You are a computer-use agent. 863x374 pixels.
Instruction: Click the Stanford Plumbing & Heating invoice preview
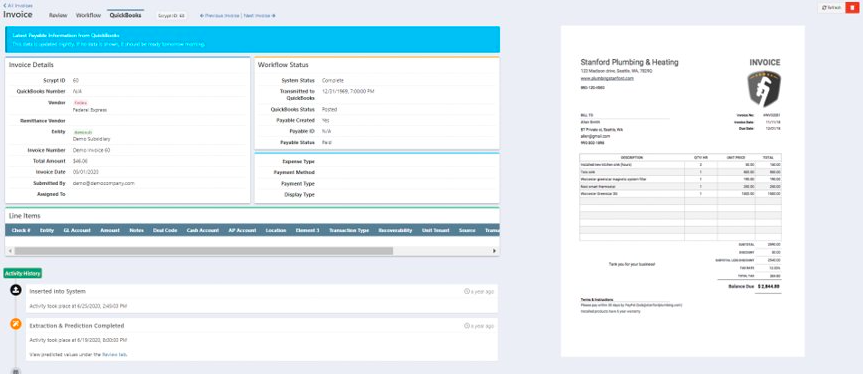coord(682,191)
